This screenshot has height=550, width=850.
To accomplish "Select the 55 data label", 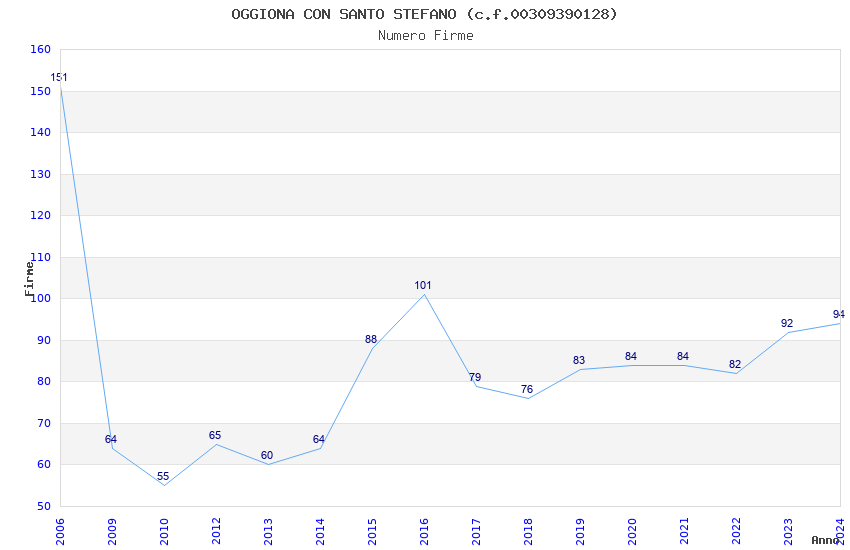I will point(163,477).
